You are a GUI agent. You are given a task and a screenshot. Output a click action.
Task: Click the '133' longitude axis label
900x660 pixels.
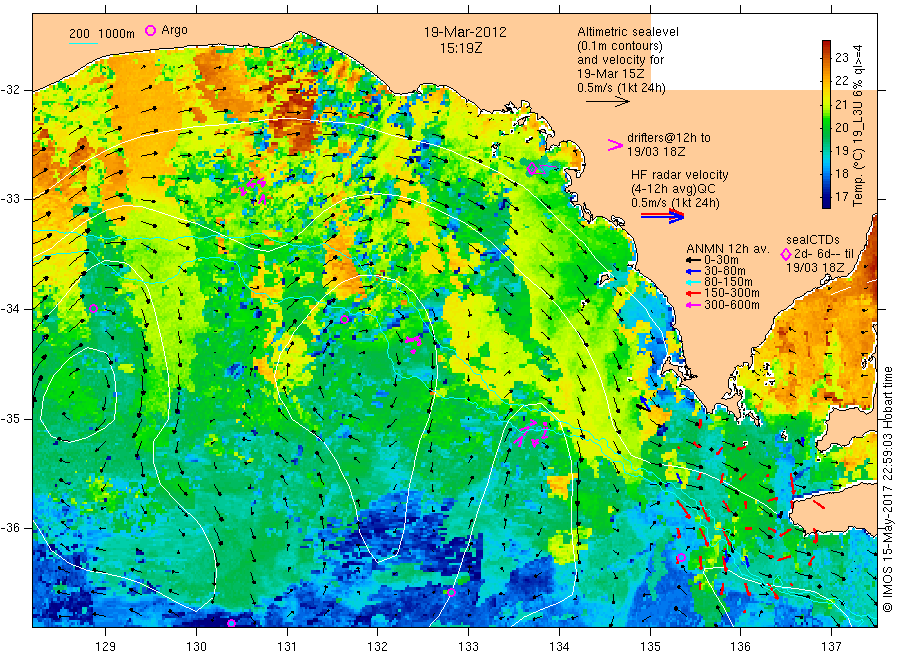tap(468, 647)
